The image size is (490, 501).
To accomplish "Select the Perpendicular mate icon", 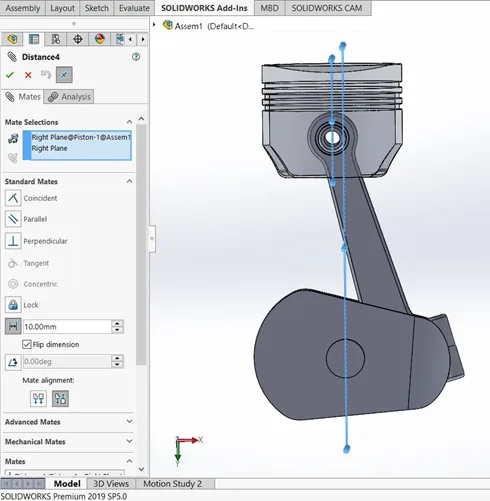I will (13, 241).
